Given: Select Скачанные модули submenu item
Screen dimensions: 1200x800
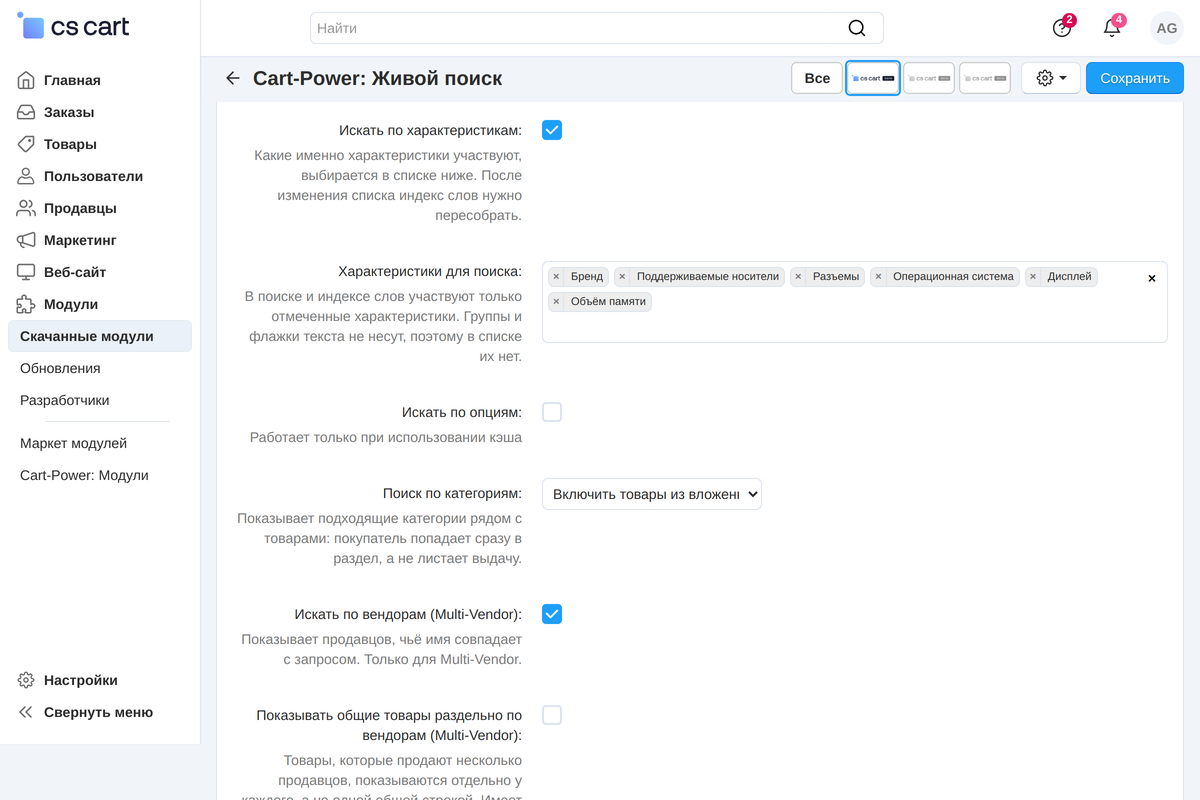Looking at the screenshot, I should 100,336.
